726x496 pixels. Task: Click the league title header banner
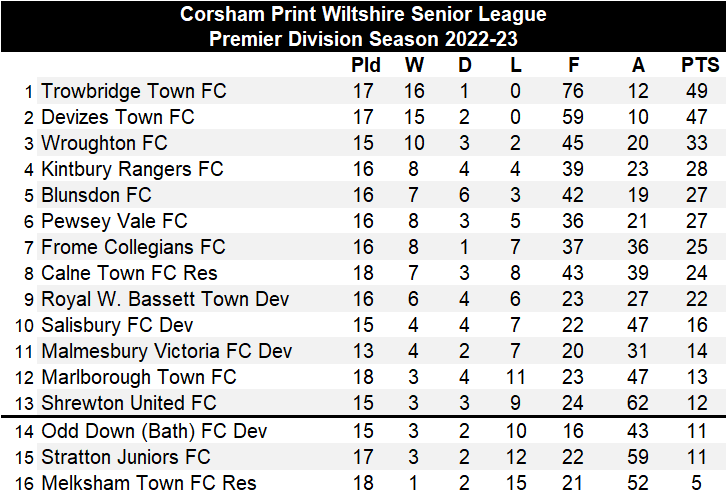coord(363,26)
